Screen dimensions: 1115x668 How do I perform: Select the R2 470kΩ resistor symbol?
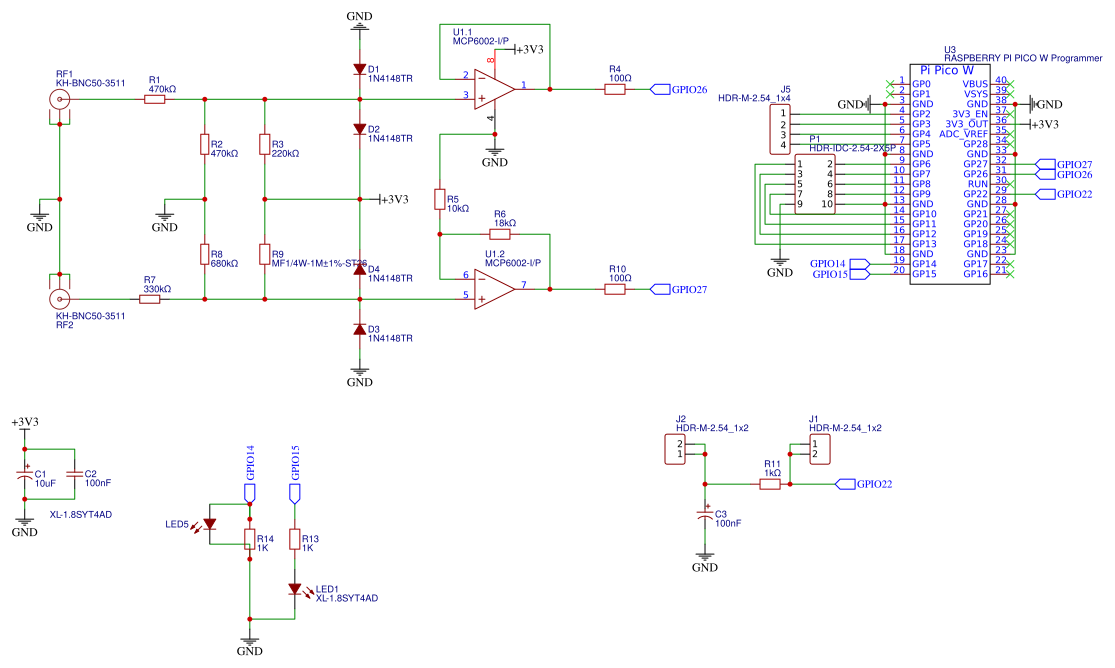click(x=205, y=144)
